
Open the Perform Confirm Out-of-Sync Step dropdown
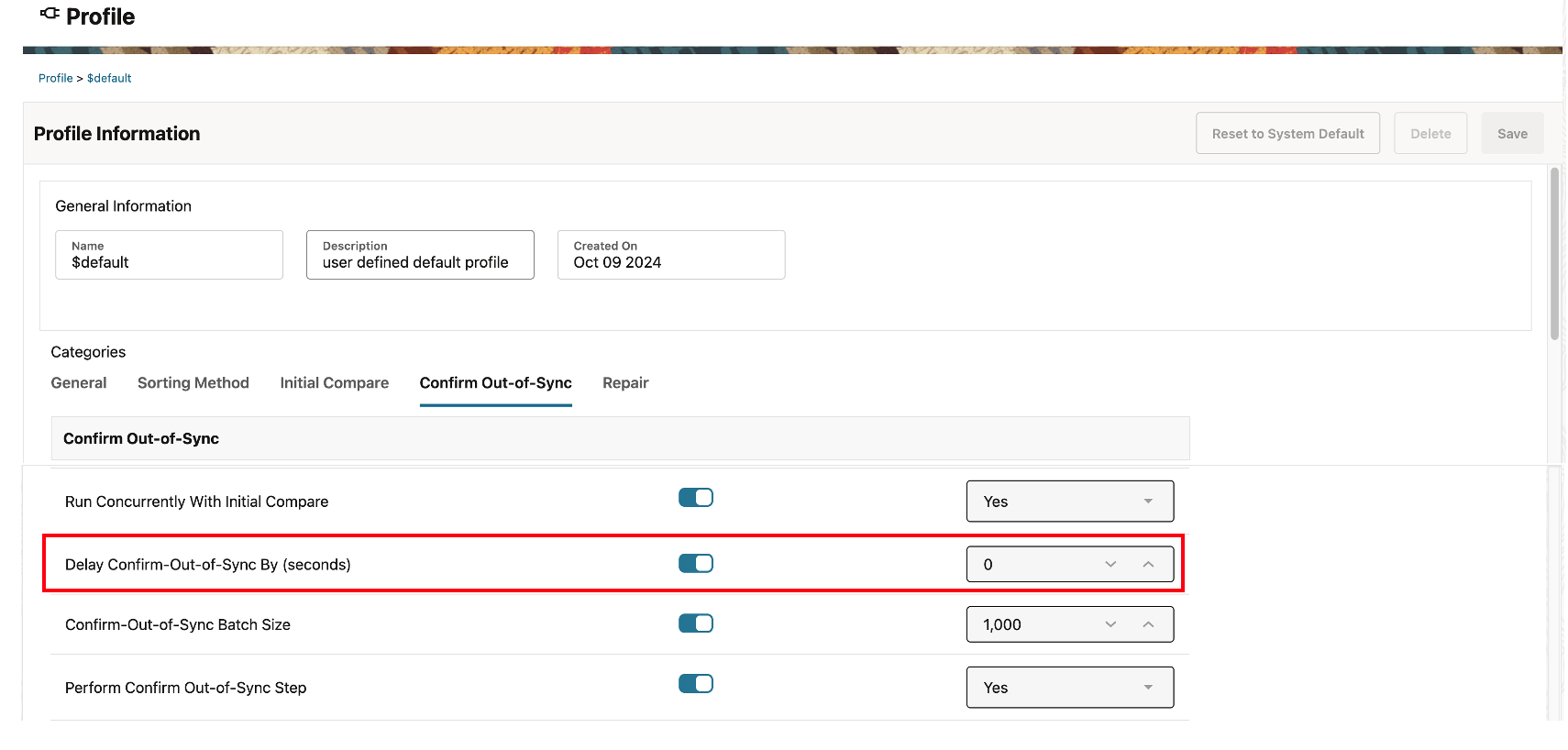pos(1069,688)
